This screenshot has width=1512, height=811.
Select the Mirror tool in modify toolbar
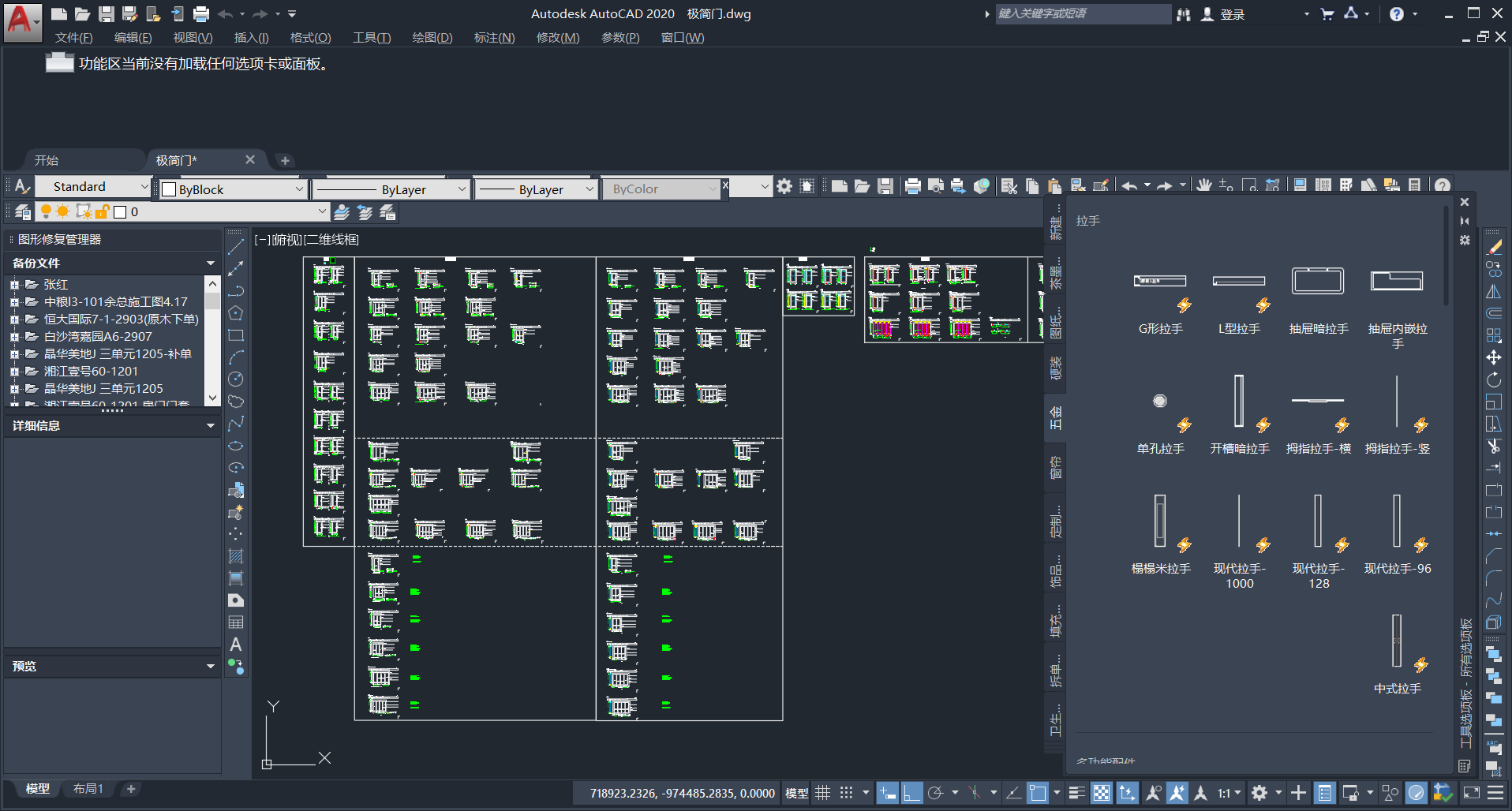1493,291
